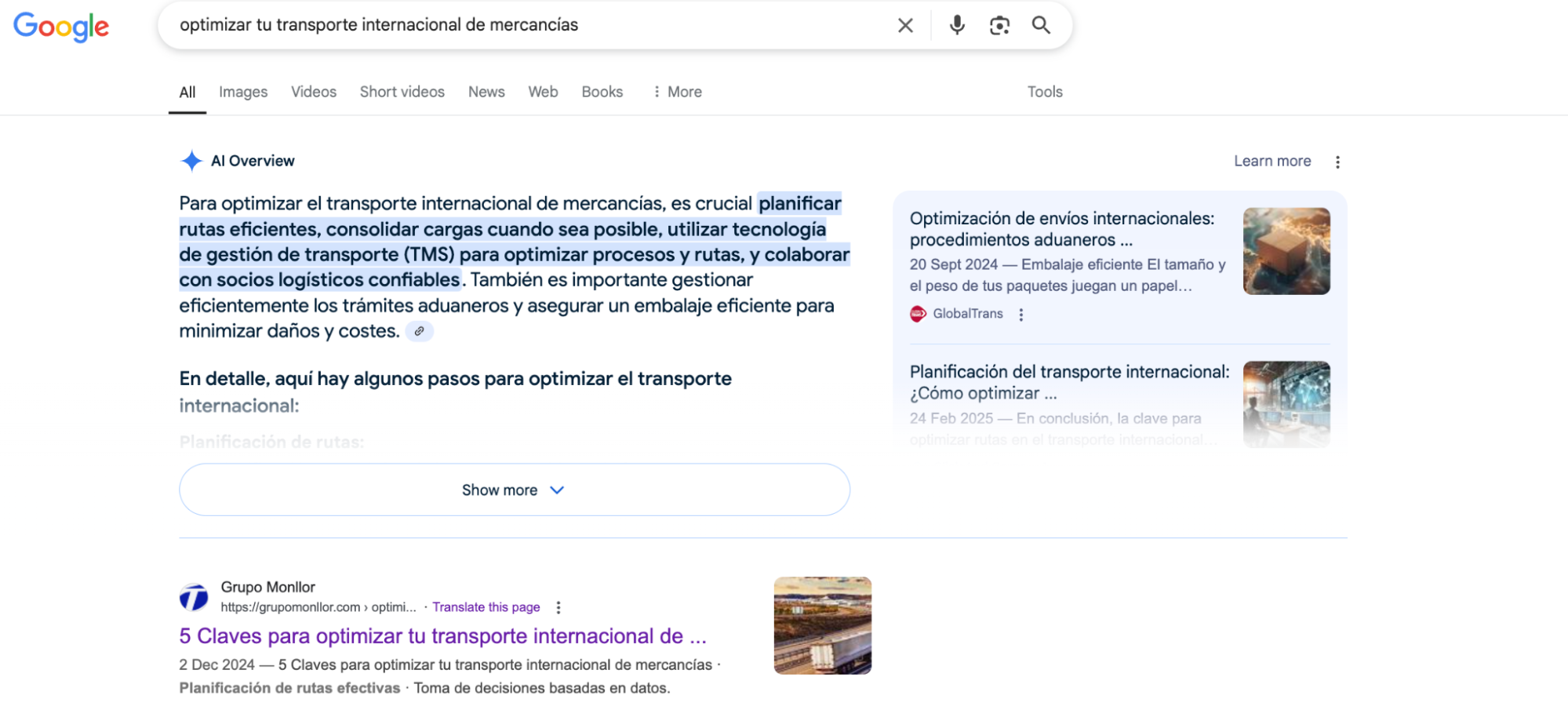Image resolution: width=1568 pixels, height=724 pixels.
Task: Click the AI Overview sparkle icon
Action: point(191,160)
